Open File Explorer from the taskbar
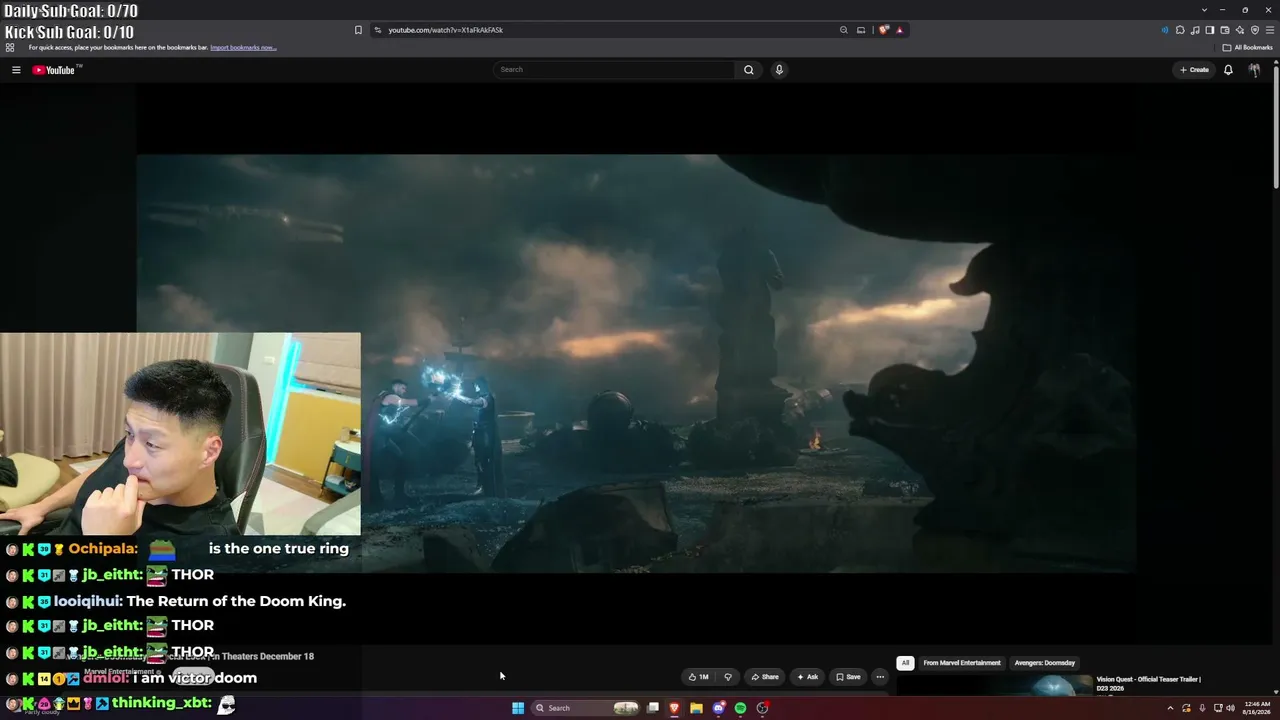This screenshot has height=720, width=1280. (696, 708)
